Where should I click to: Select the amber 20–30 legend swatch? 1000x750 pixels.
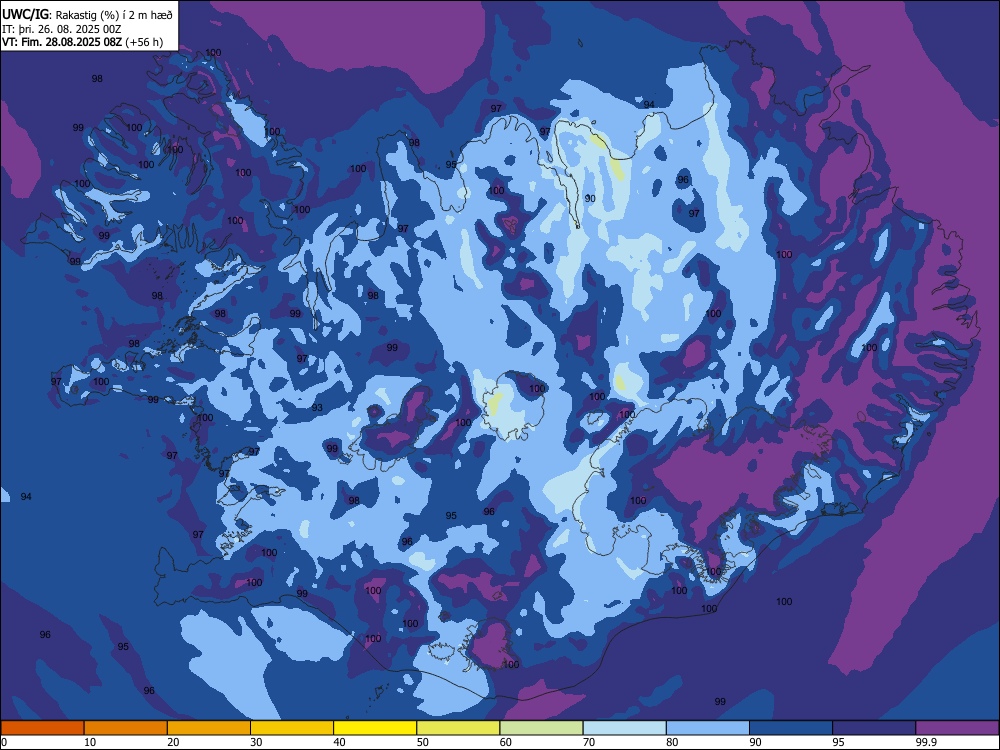(209, 728)
